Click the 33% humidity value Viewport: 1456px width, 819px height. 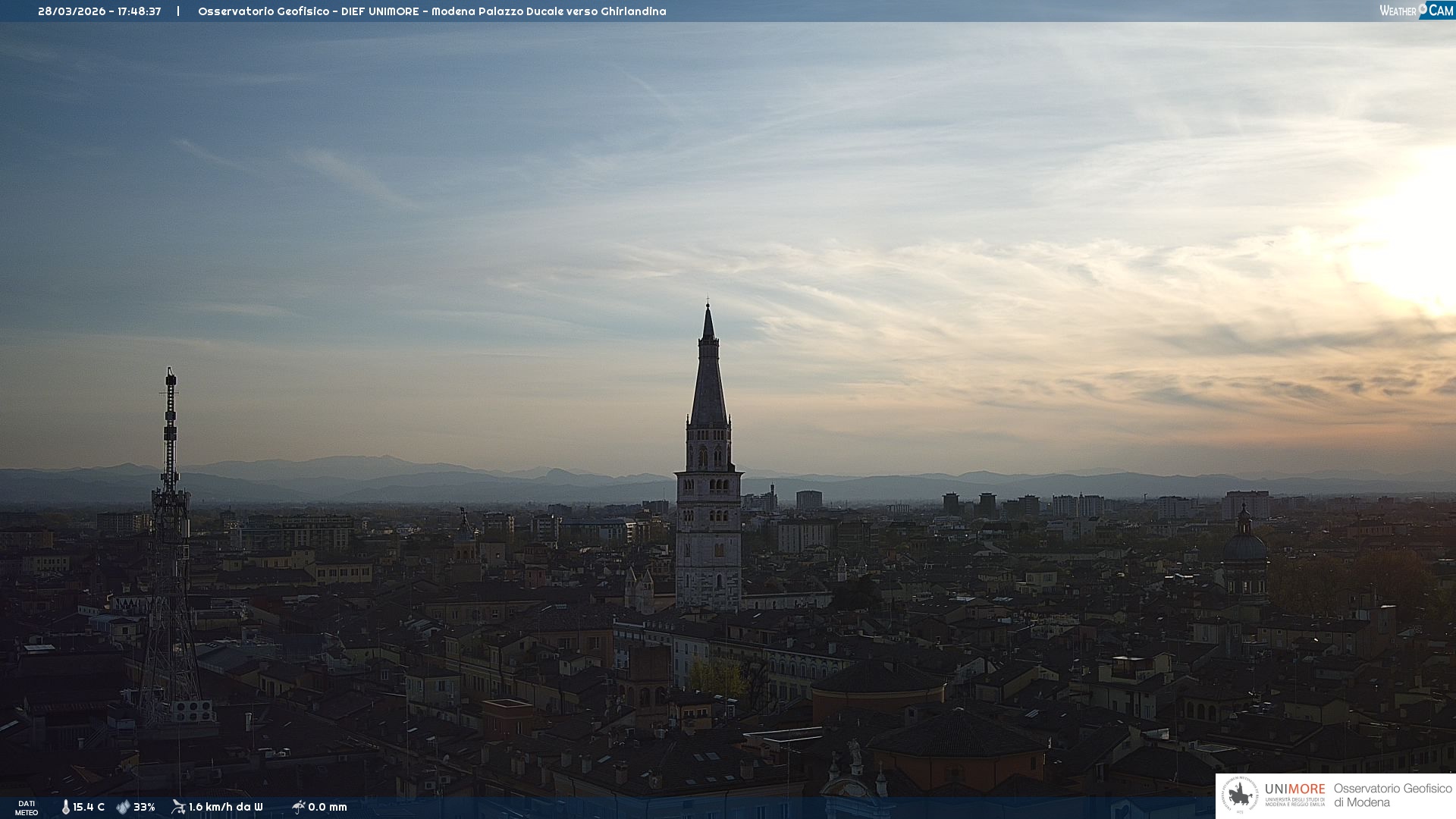tap(144, 807)
